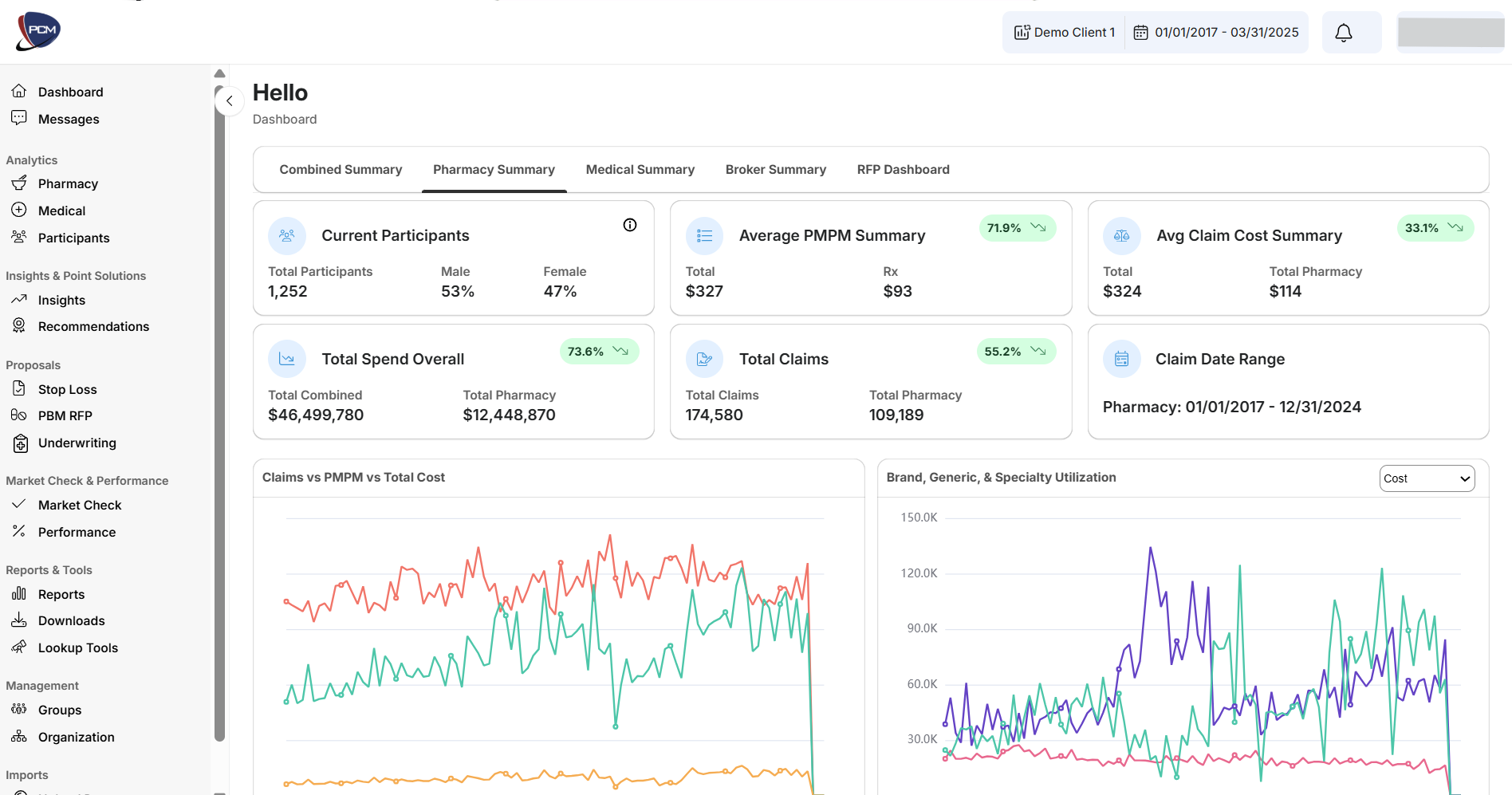Click the Recommendations badge icon

click(x=19, y=325)
